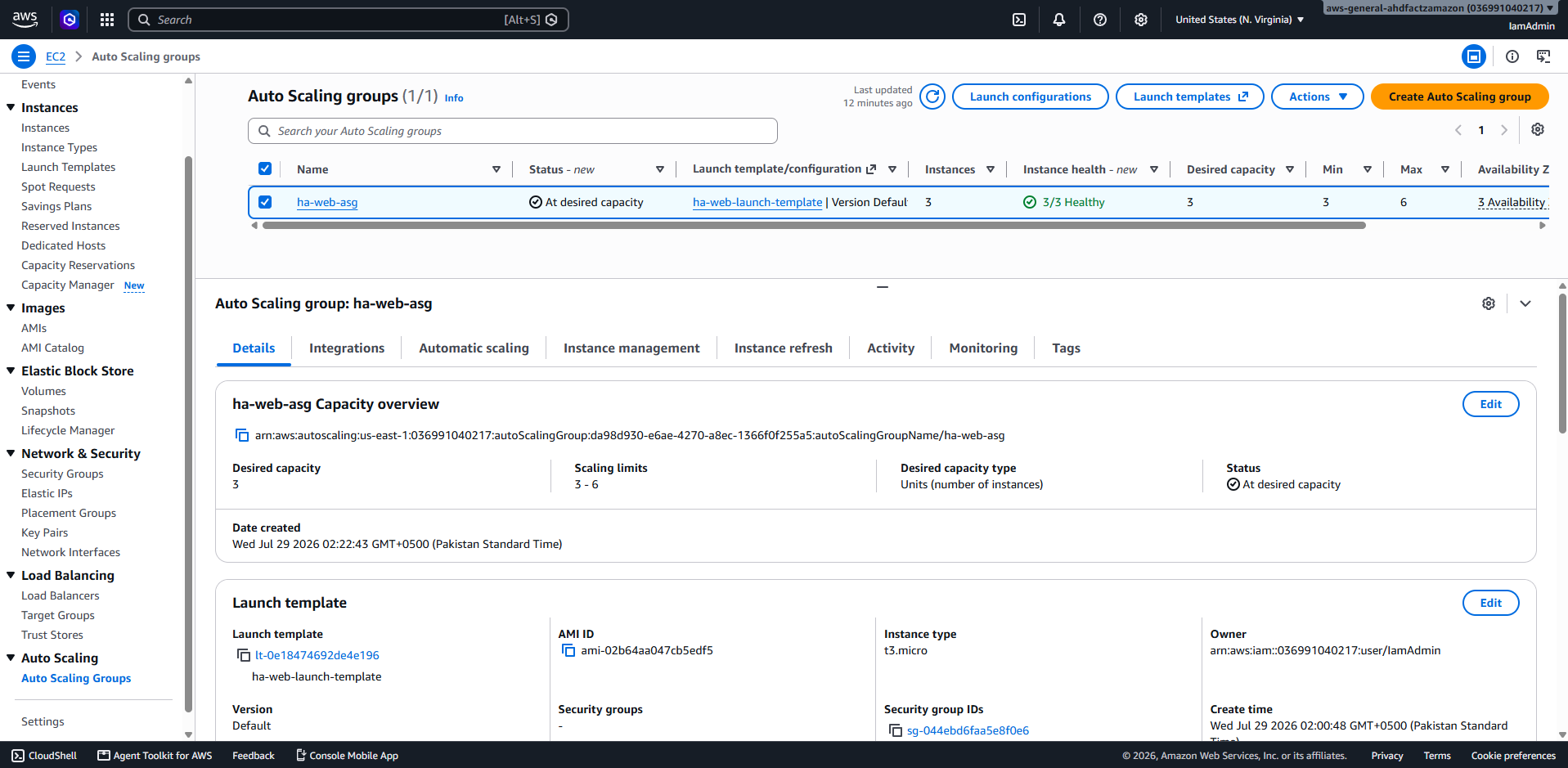The width and height of the screenshot is (1568, 768).
Task: Click the Launch configurations button
Action: 1030,97
